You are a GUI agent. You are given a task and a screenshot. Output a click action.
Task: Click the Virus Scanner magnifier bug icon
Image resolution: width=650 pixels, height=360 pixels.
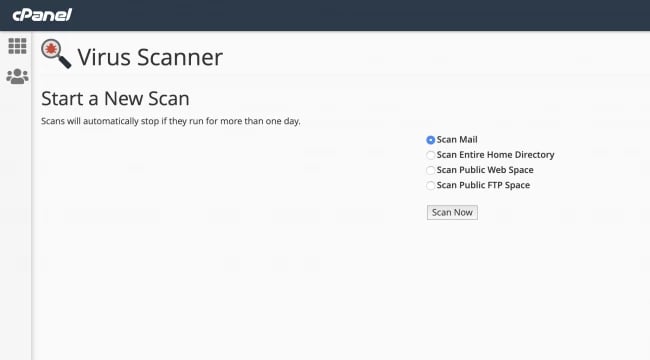click(x=56, y=54)
